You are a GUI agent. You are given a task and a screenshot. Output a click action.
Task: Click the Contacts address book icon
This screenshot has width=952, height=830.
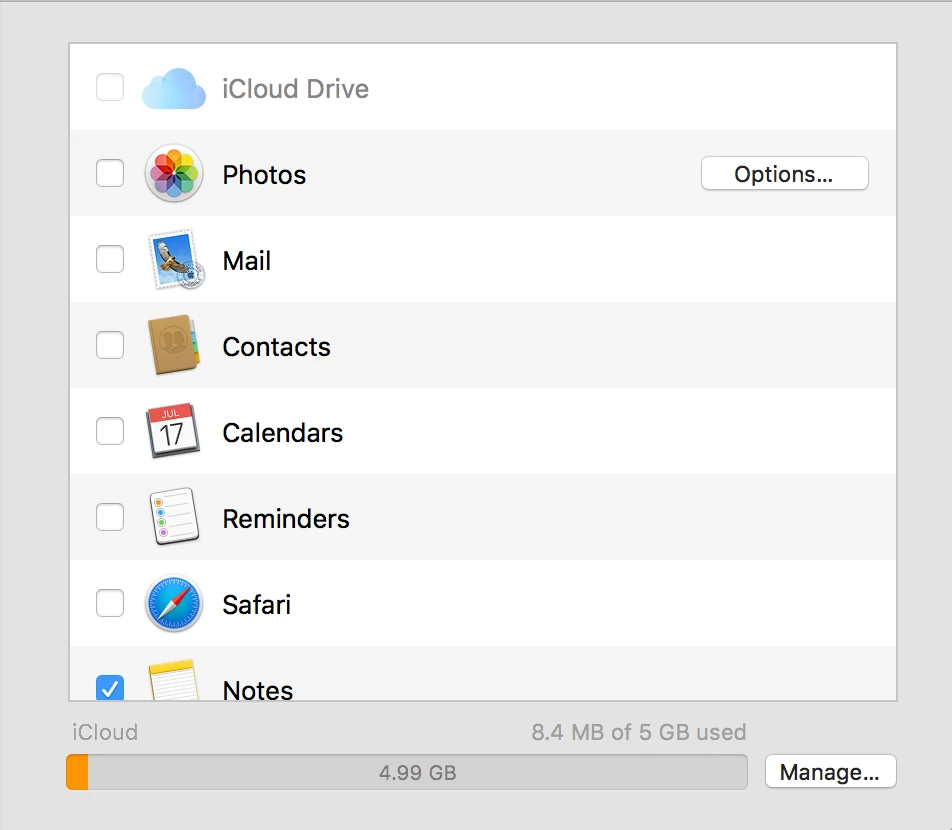[174, 345]
